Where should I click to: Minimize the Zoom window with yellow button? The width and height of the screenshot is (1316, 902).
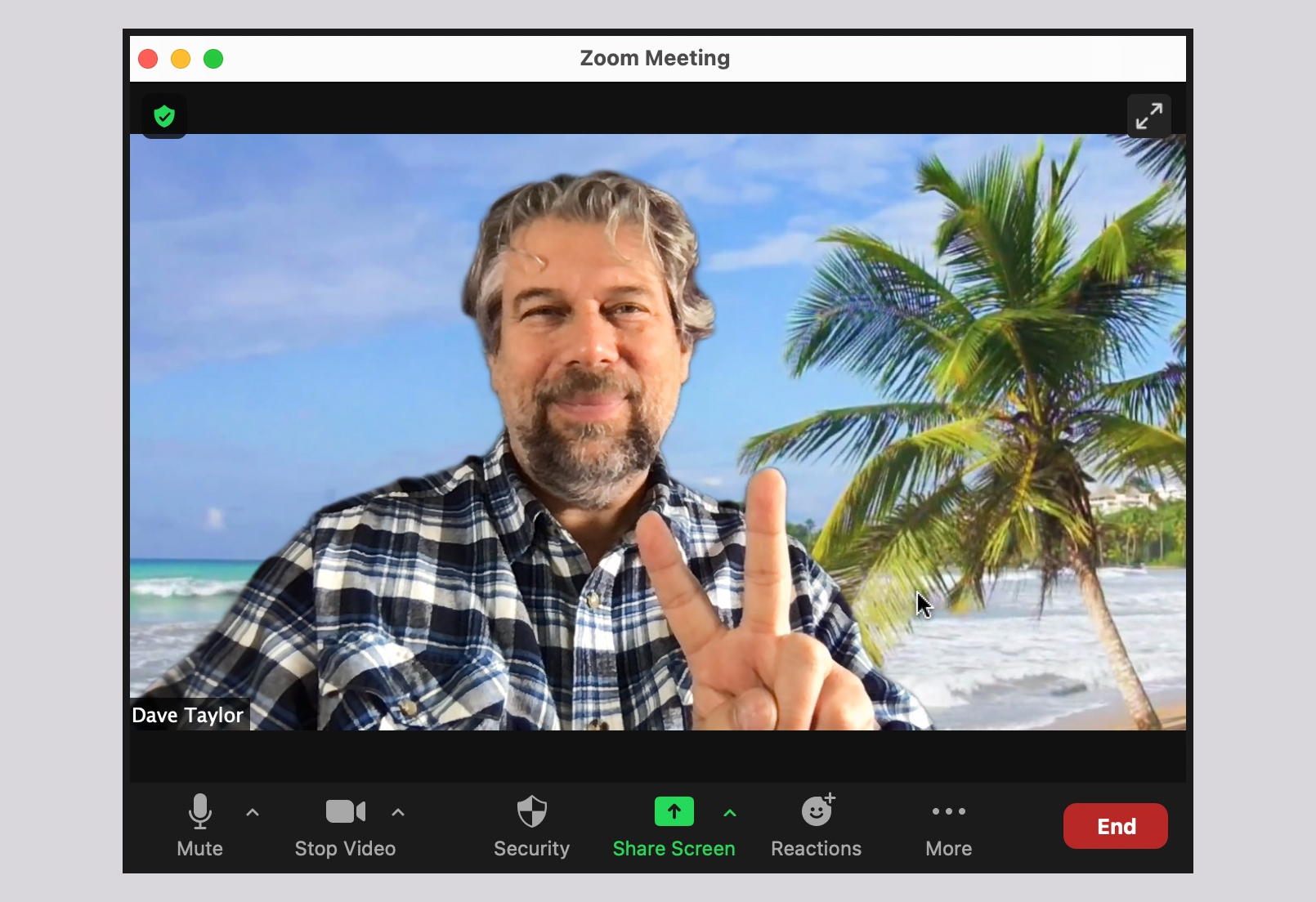click(x=181, y=58)
